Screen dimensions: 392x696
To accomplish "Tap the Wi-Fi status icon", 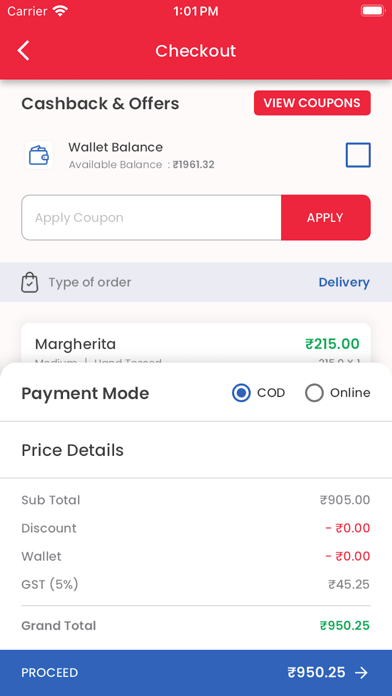I will click(59, 11).
